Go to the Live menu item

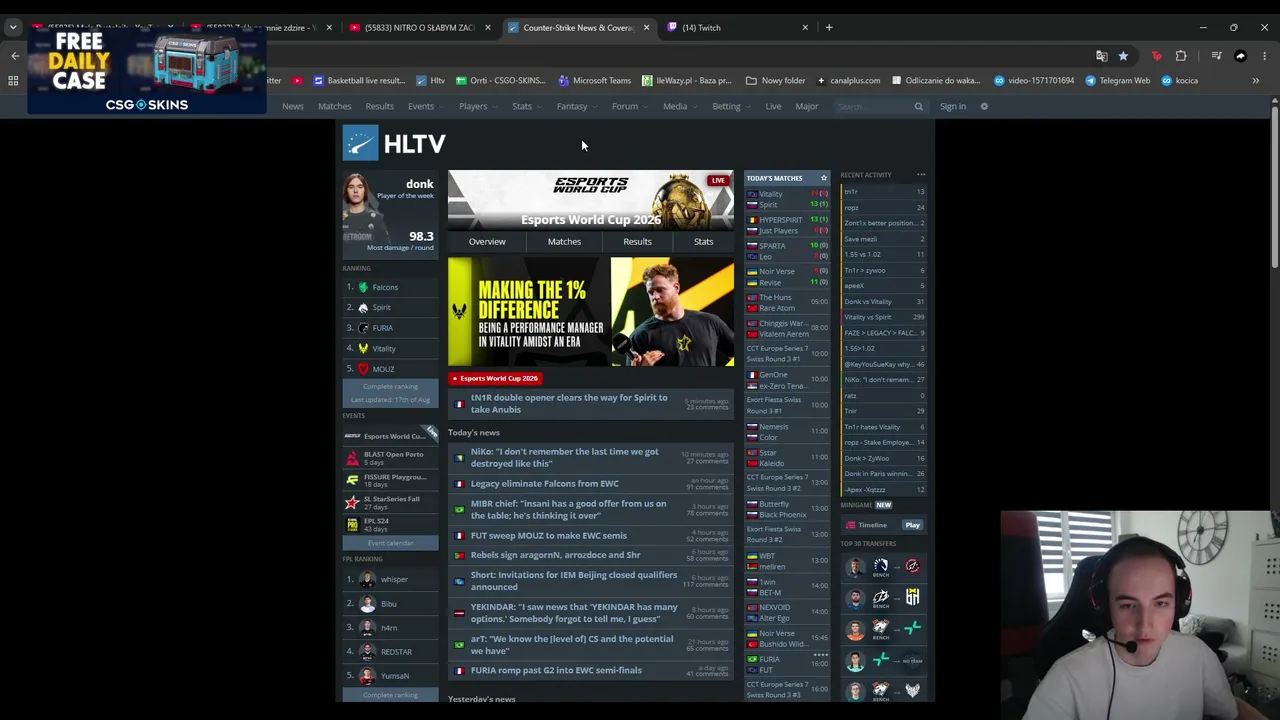(x=773, y=106)
